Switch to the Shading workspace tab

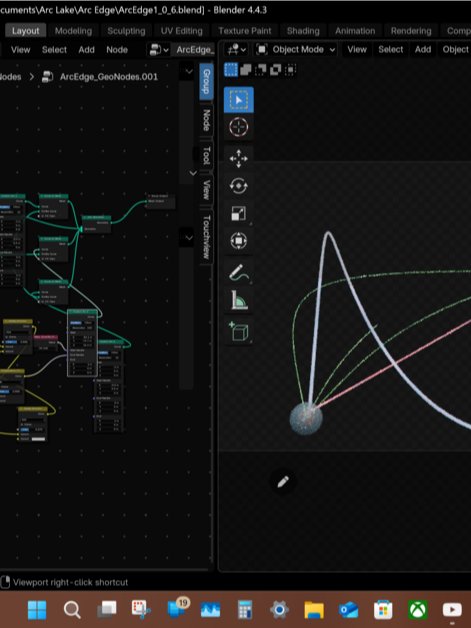pos(303,30)
